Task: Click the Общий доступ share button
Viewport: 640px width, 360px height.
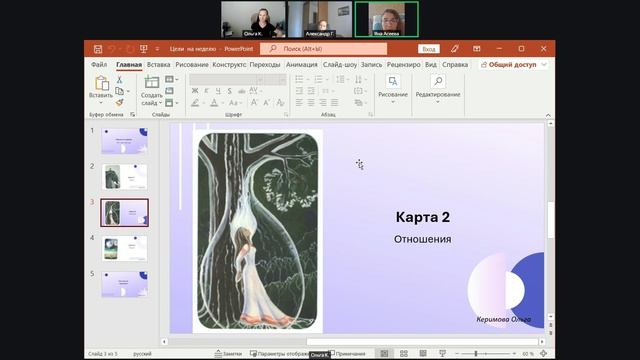Action: click(x=513, y=64)
